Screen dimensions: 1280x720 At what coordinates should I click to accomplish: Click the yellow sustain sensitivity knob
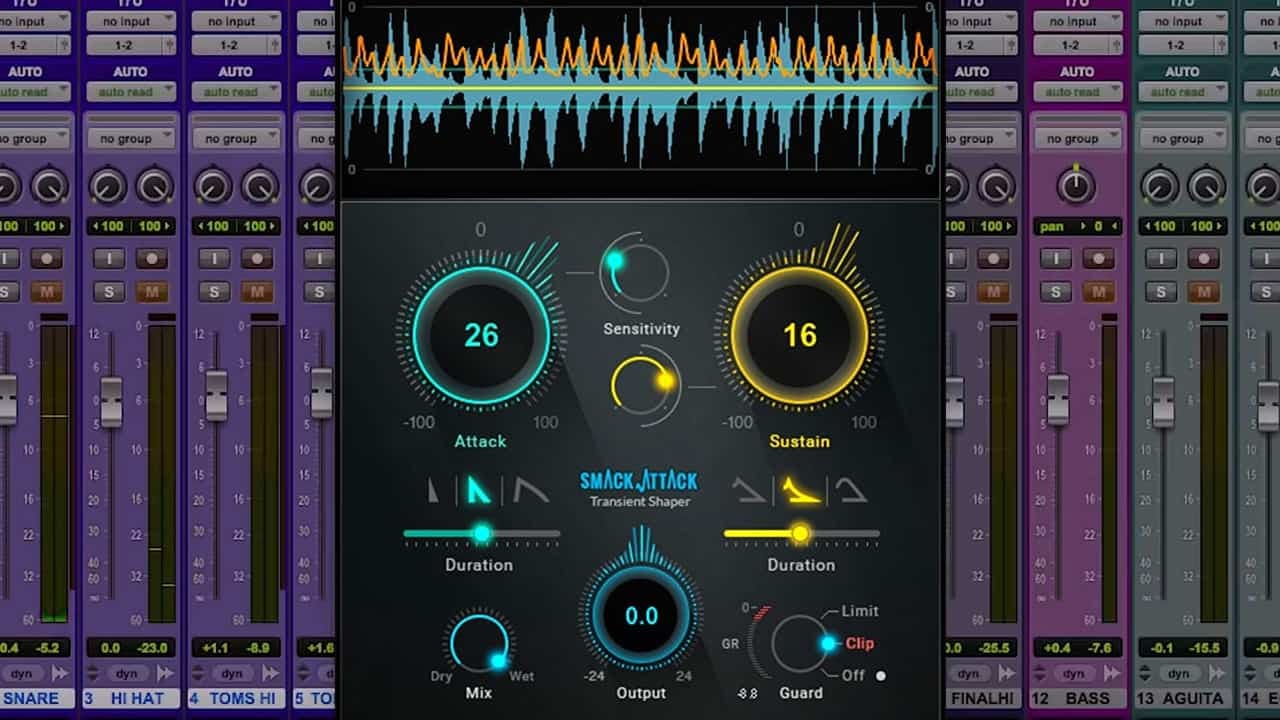645,385
